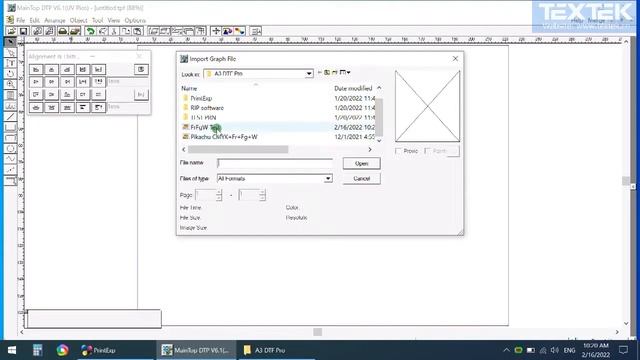Viewport: 640px width, 360px height.
Task: Open the View Menu icon in dialog
Action: (345, 73)
